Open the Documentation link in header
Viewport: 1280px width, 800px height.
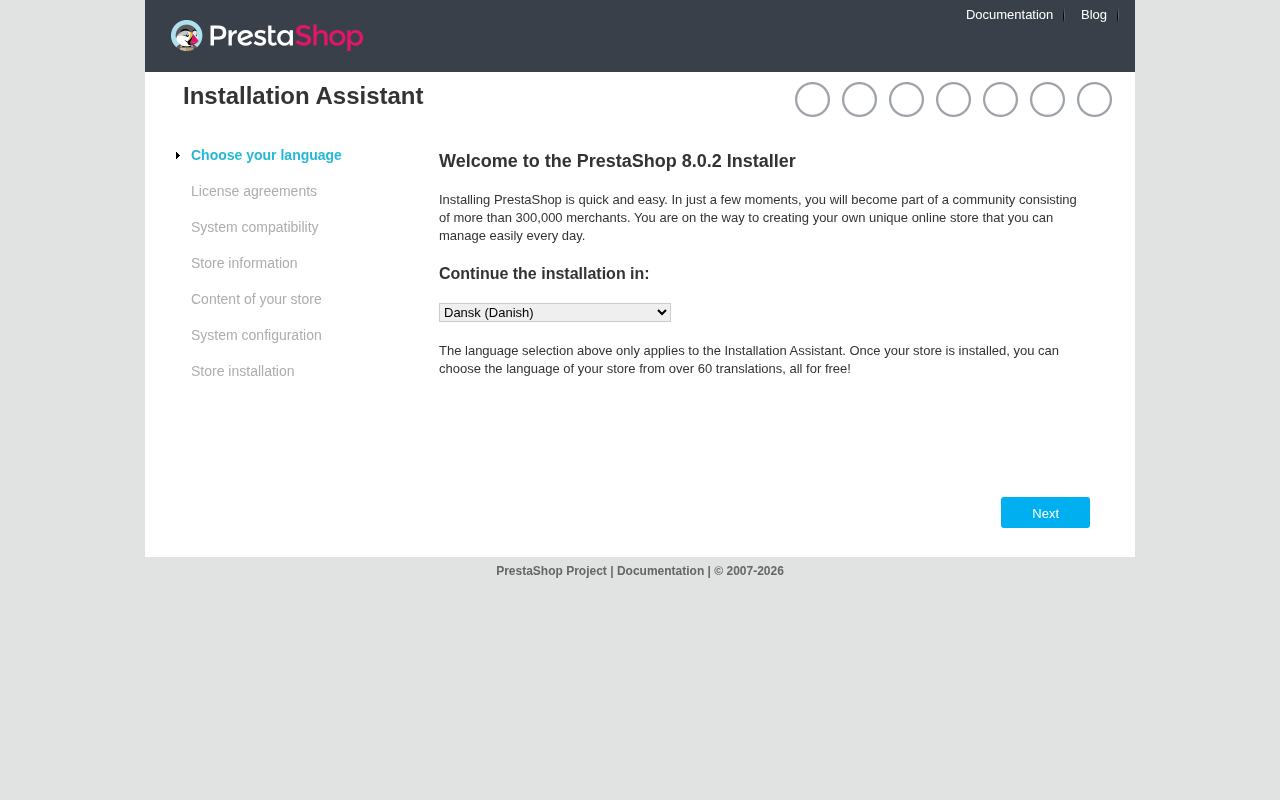(1009, 15)
